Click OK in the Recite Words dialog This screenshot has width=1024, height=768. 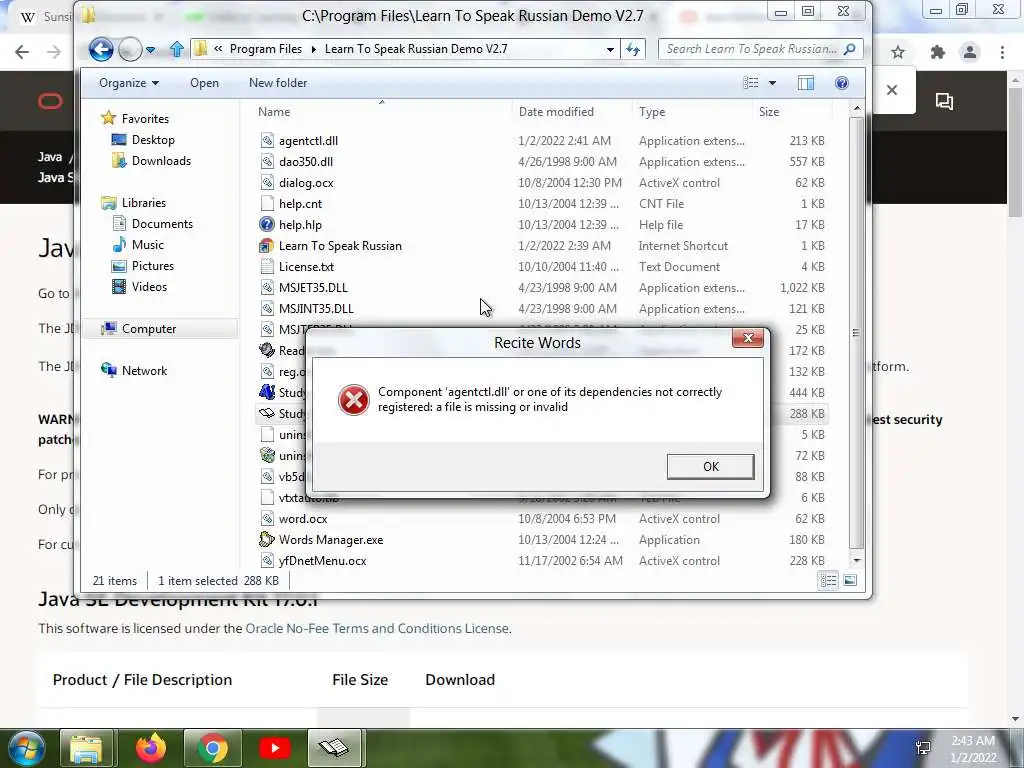pos(711,466)
